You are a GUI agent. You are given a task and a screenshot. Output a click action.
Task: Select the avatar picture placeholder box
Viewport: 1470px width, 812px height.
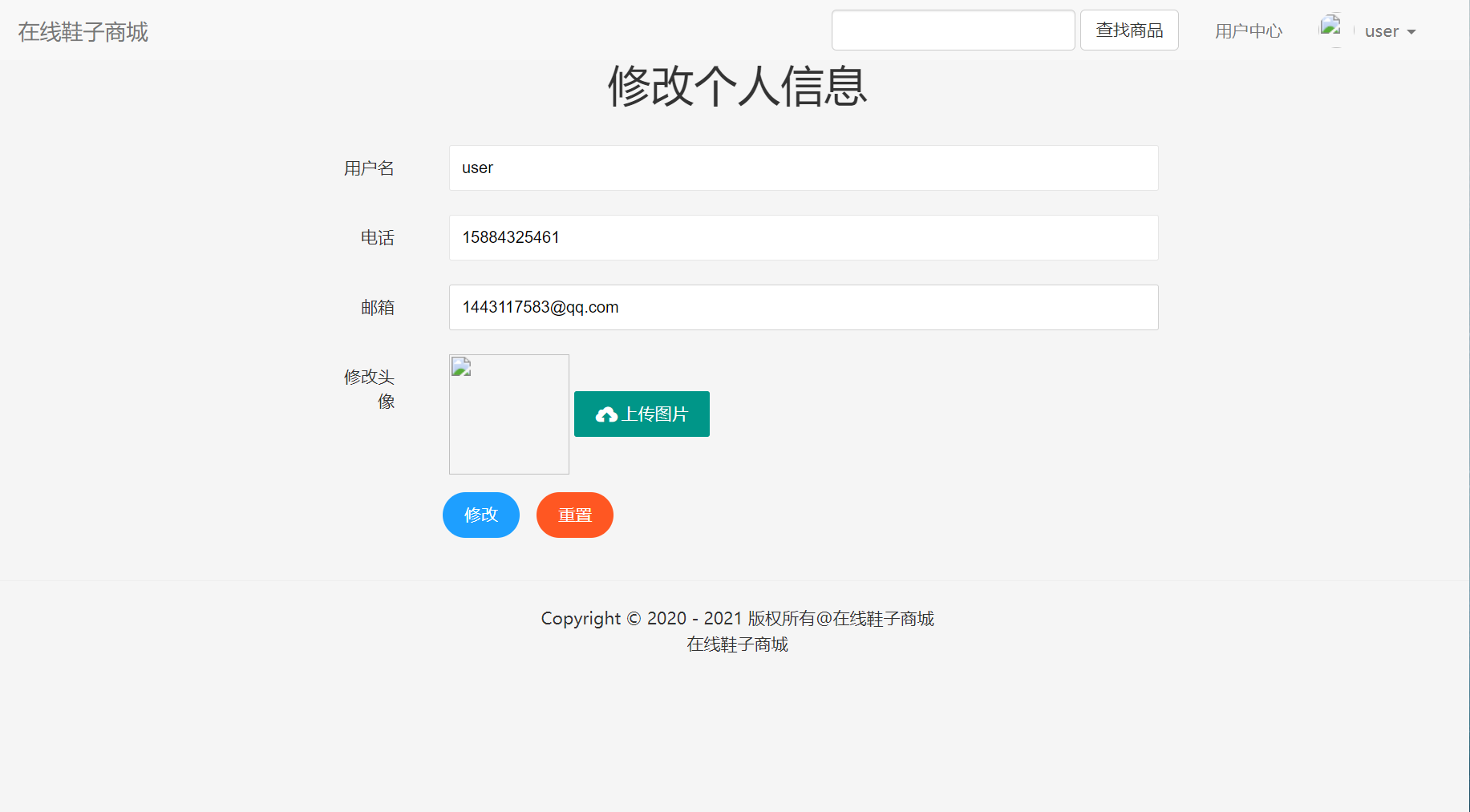click(x=508, y=414)
